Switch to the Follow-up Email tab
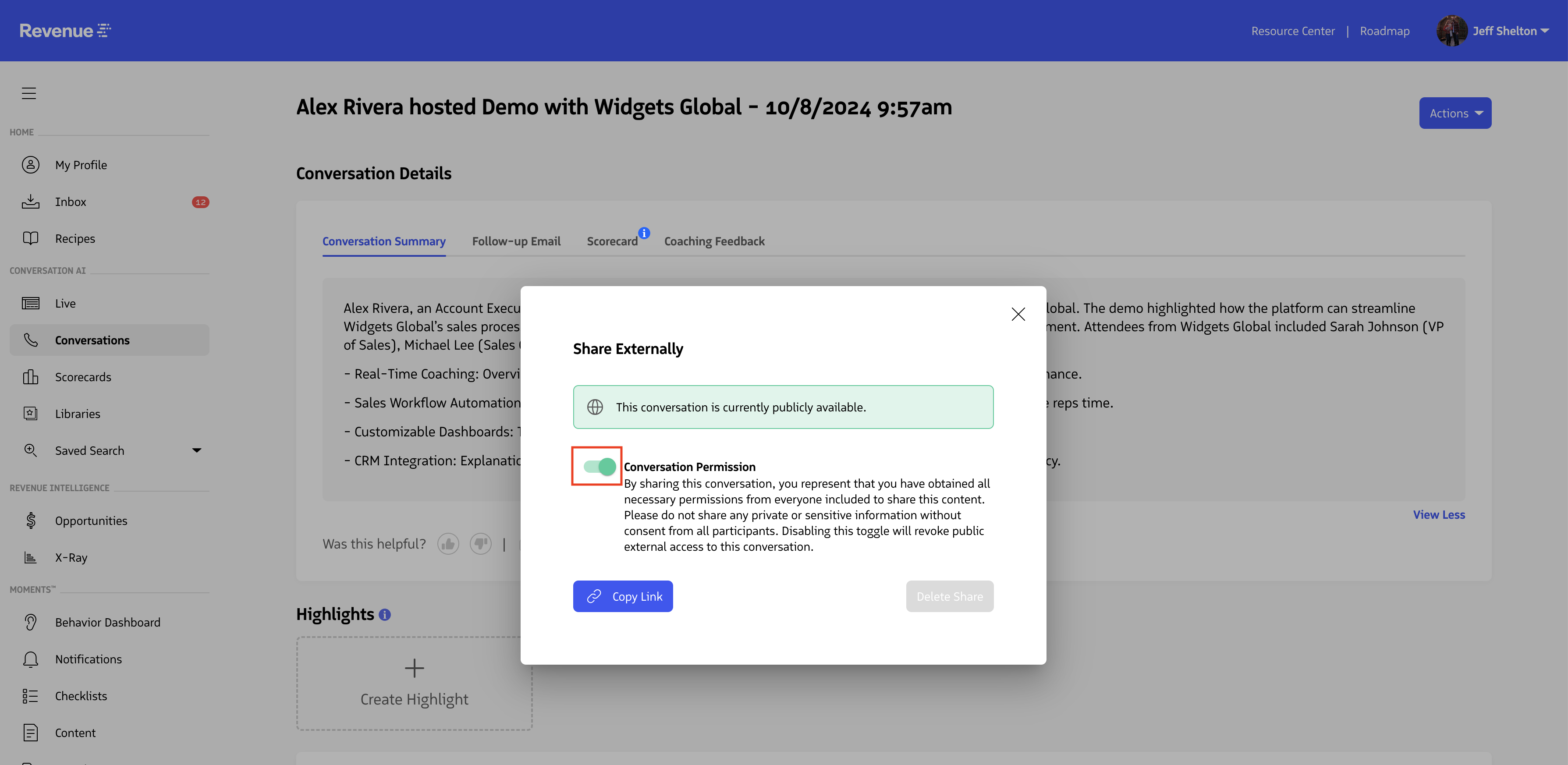The height and width of the screenshot is (765, 1568). tap(515, 241)
